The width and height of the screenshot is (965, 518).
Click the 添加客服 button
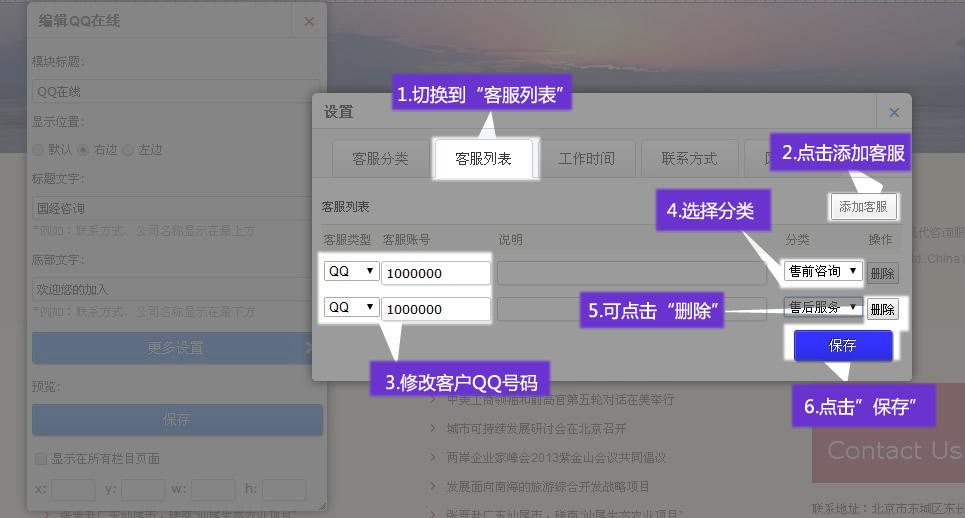864,207
